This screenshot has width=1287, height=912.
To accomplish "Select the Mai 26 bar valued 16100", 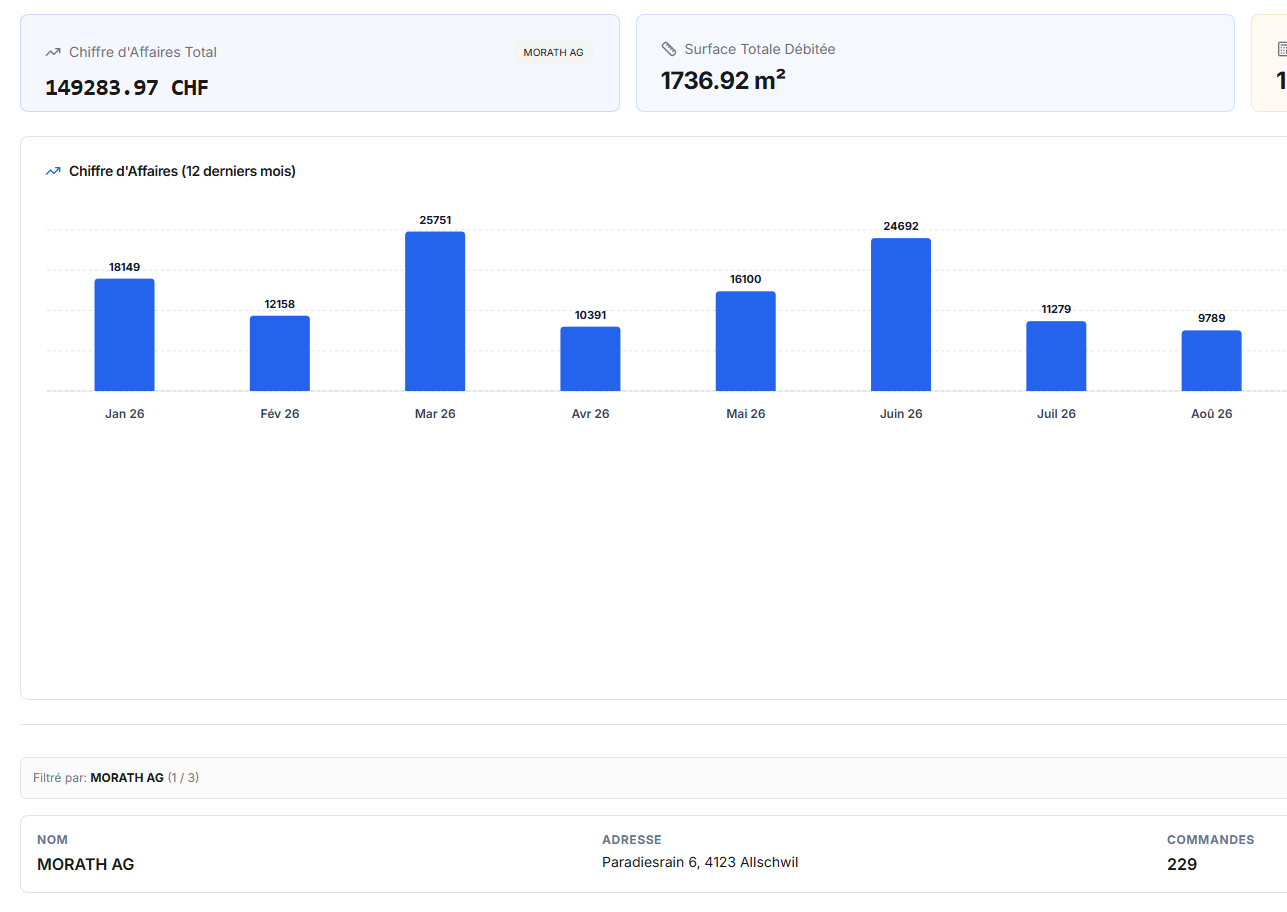I will (x=746, y=341).
